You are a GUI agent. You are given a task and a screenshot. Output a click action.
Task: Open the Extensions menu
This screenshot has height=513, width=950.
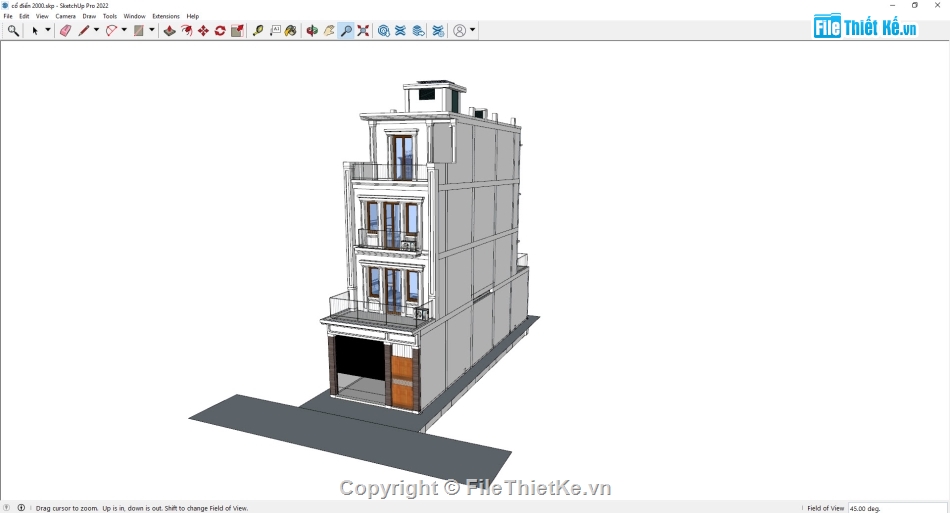pyautogui.click(x=165, y=16)
